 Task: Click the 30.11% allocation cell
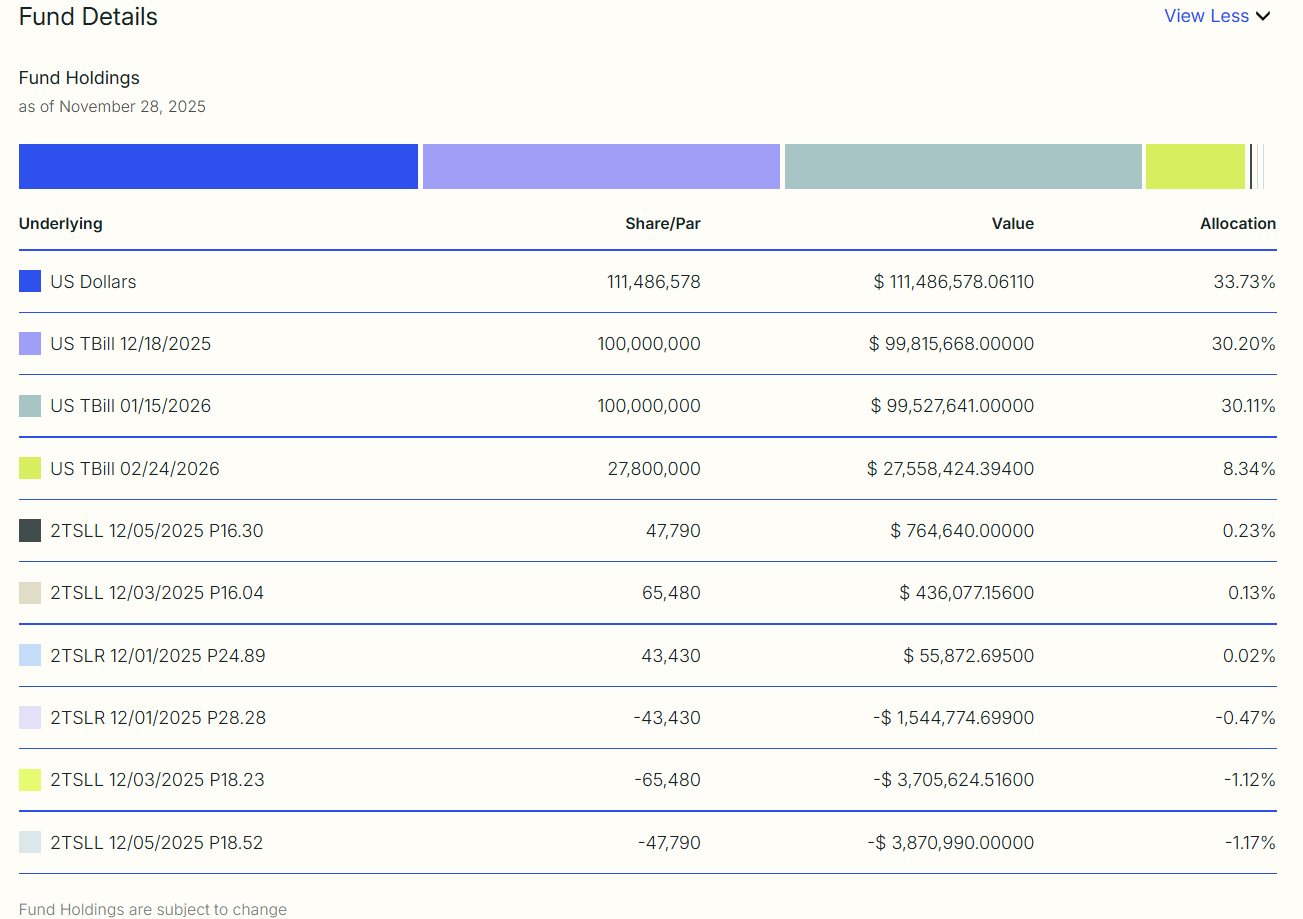tap(1246, 406)
